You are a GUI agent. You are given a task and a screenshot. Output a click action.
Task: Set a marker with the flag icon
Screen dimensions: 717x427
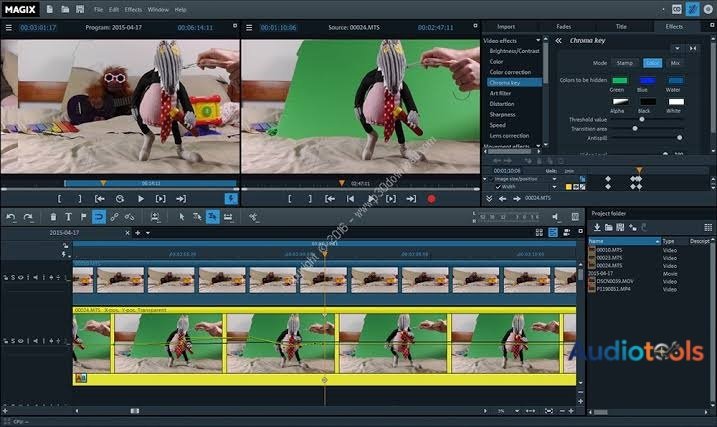pos(83,217)
